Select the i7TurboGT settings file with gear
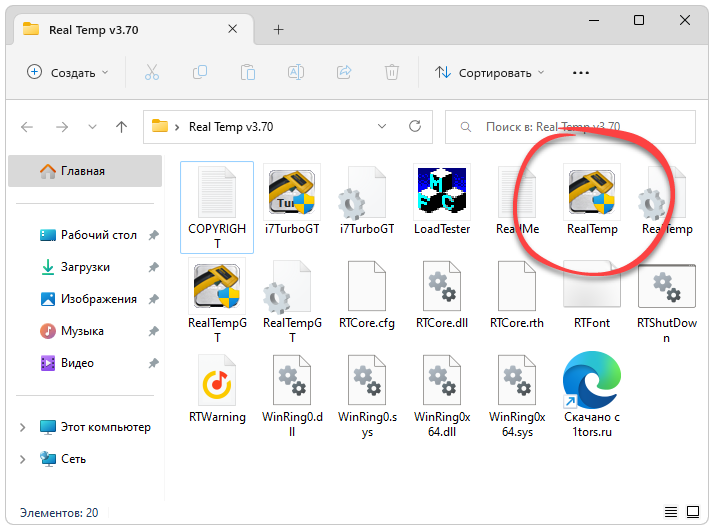Image resolution: width=711 pixels, height=529 pixels. click(367, 200)
